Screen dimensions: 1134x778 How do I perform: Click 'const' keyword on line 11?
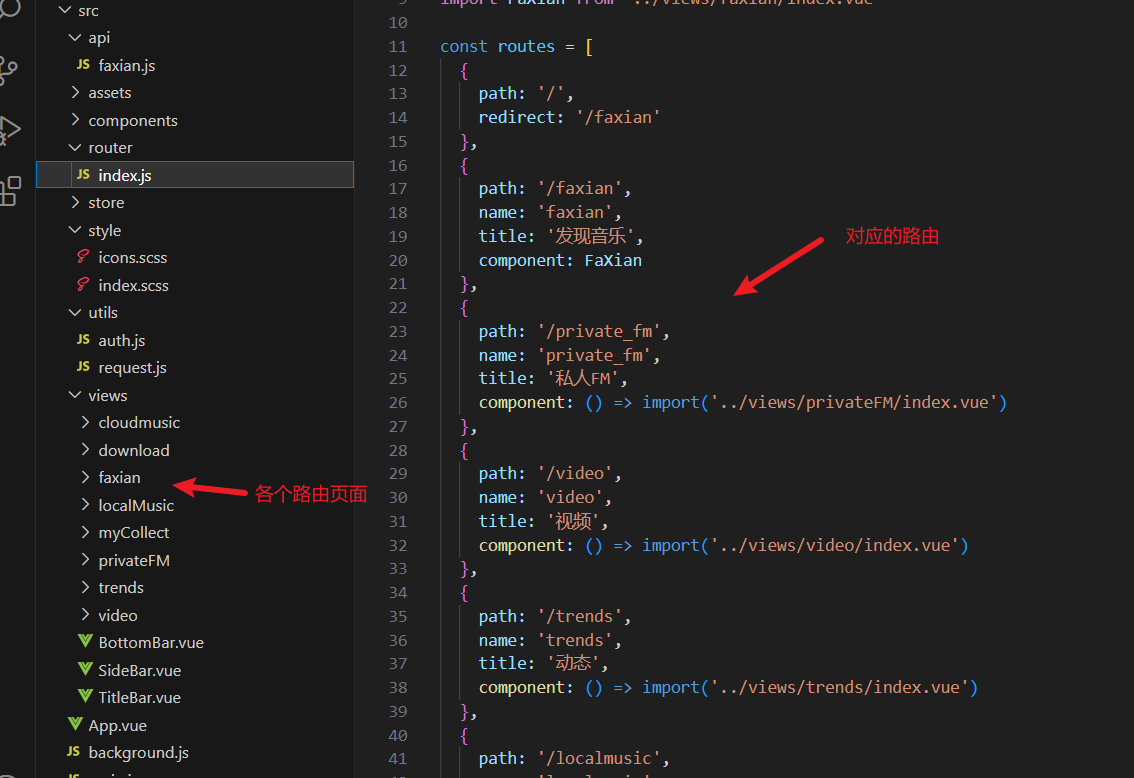464,46
